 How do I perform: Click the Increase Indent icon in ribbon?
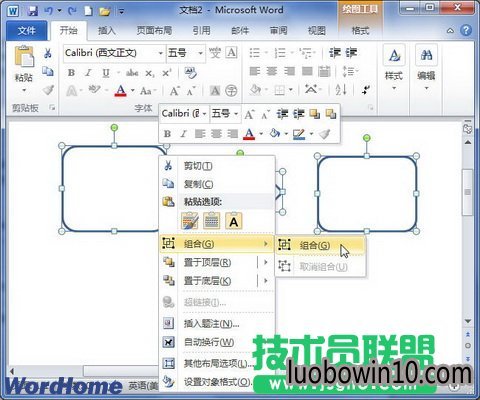click(x=351, y=53)
